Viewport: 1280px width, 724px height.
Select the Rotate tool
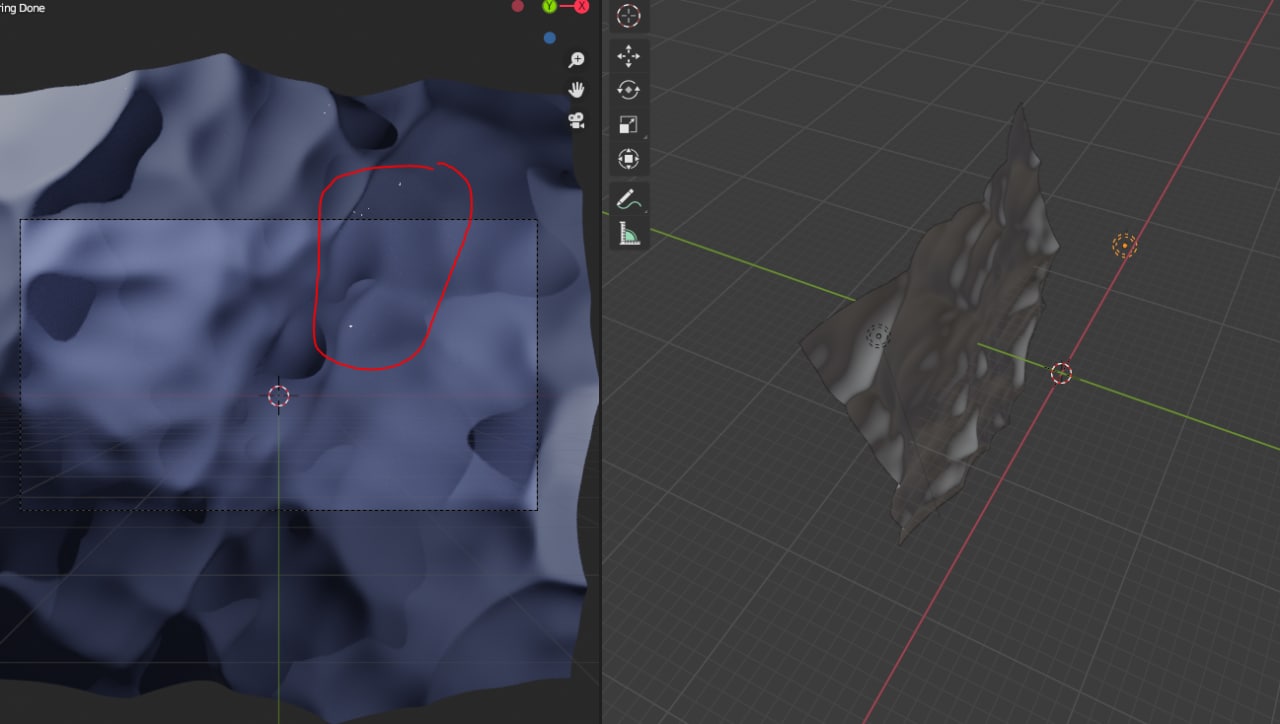(x=628, y=90)
